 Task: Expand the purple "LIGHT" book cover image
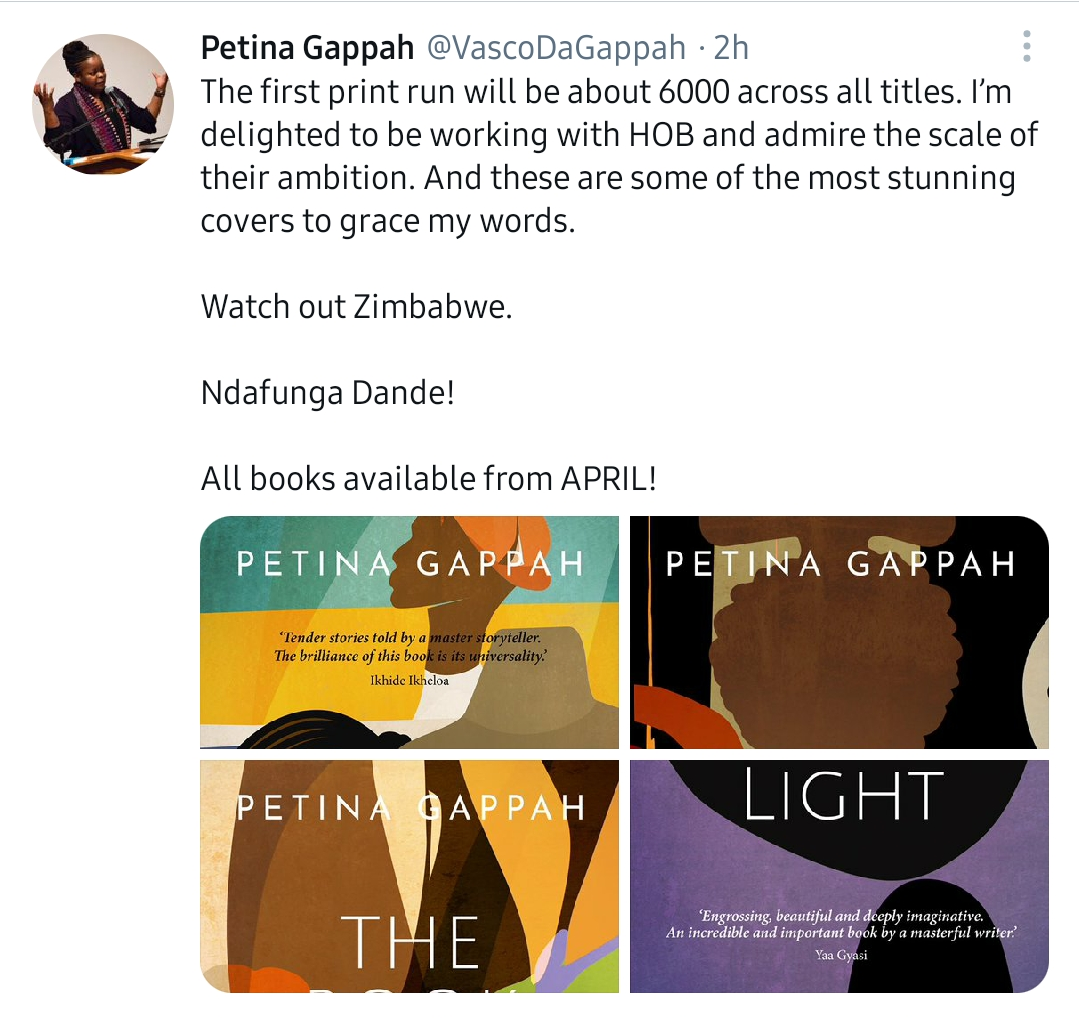point(839,875)
